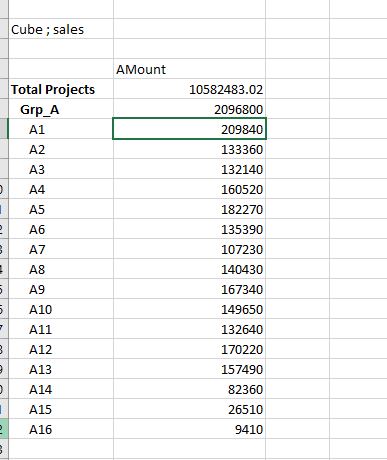Click the Grp_A amount 2096800

189,109
